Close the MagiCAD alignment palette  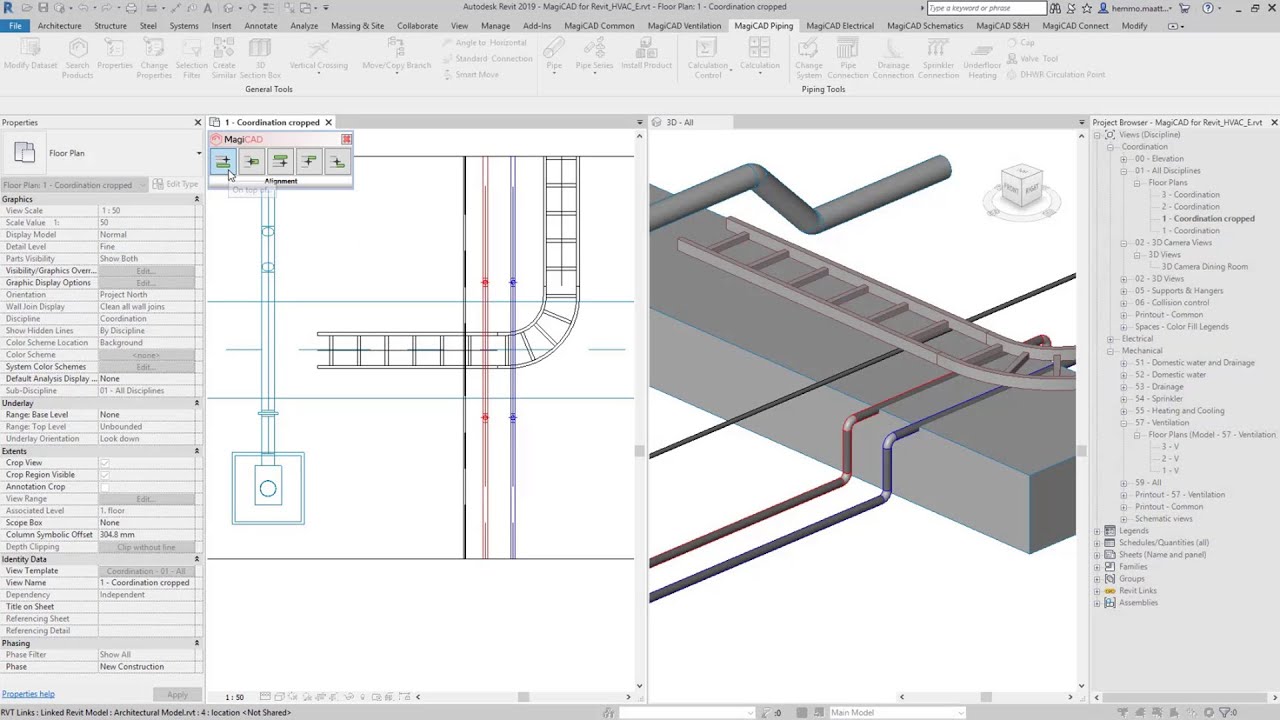pos(346,139)
